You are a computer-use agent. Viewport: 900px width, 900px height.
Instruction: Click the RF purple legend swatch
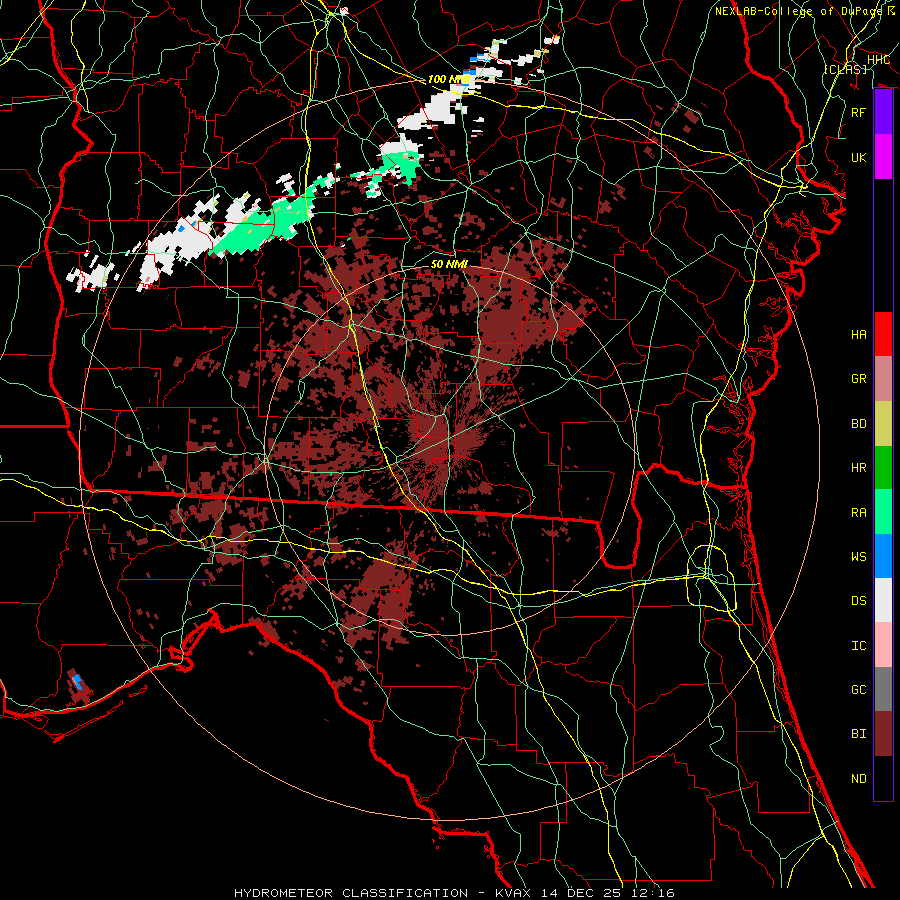coord(883,112)
